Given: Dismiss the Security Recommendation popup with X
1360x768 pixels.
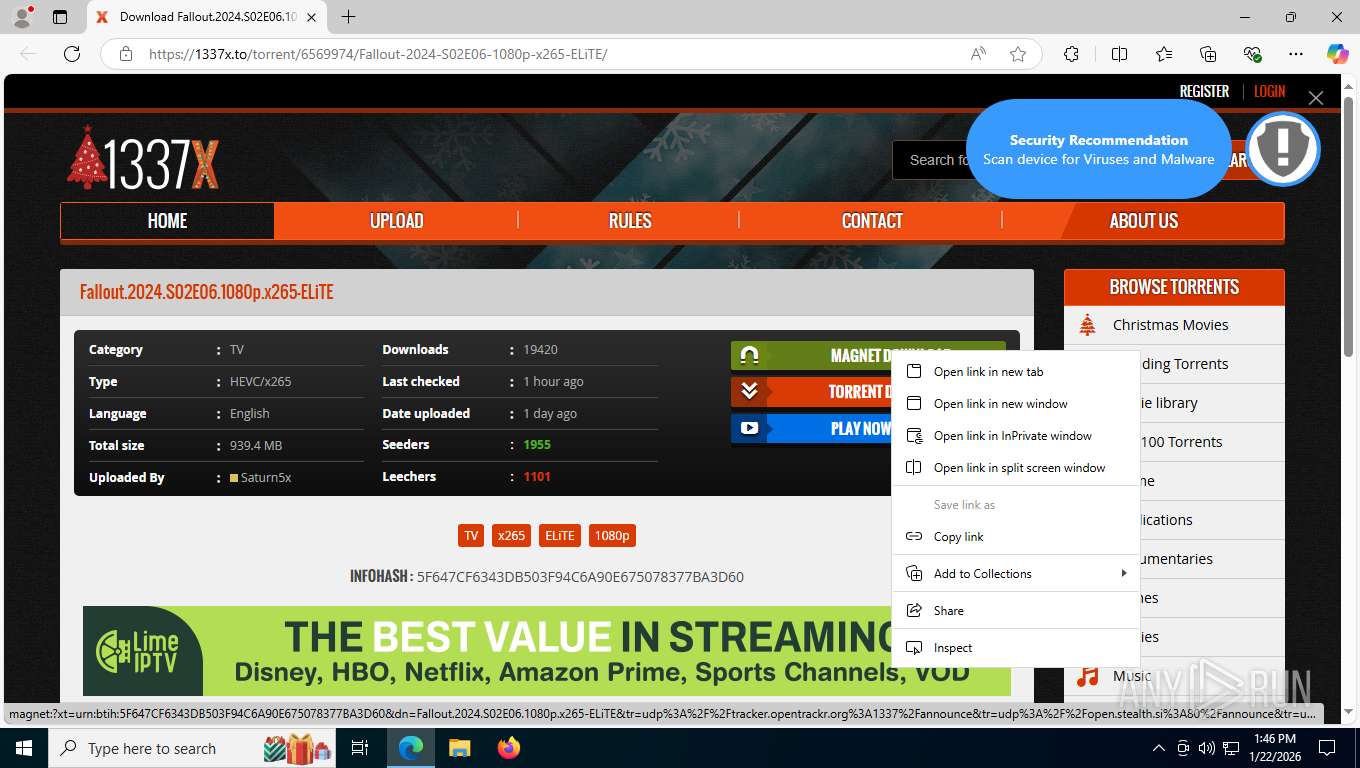Looking at the screenshot, I should [x=1316, y=97].
